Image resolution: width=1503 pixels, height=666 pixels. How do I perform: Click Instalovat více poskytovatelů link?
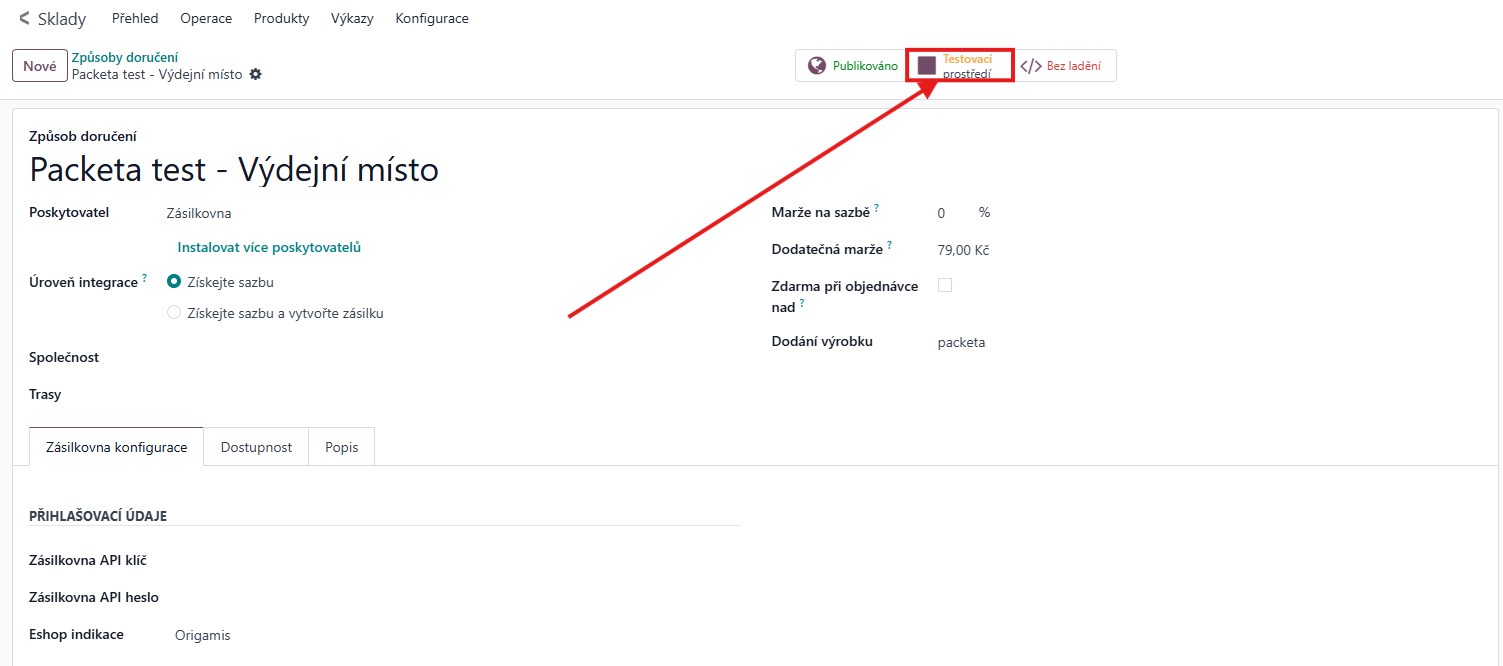click(268, 247)
